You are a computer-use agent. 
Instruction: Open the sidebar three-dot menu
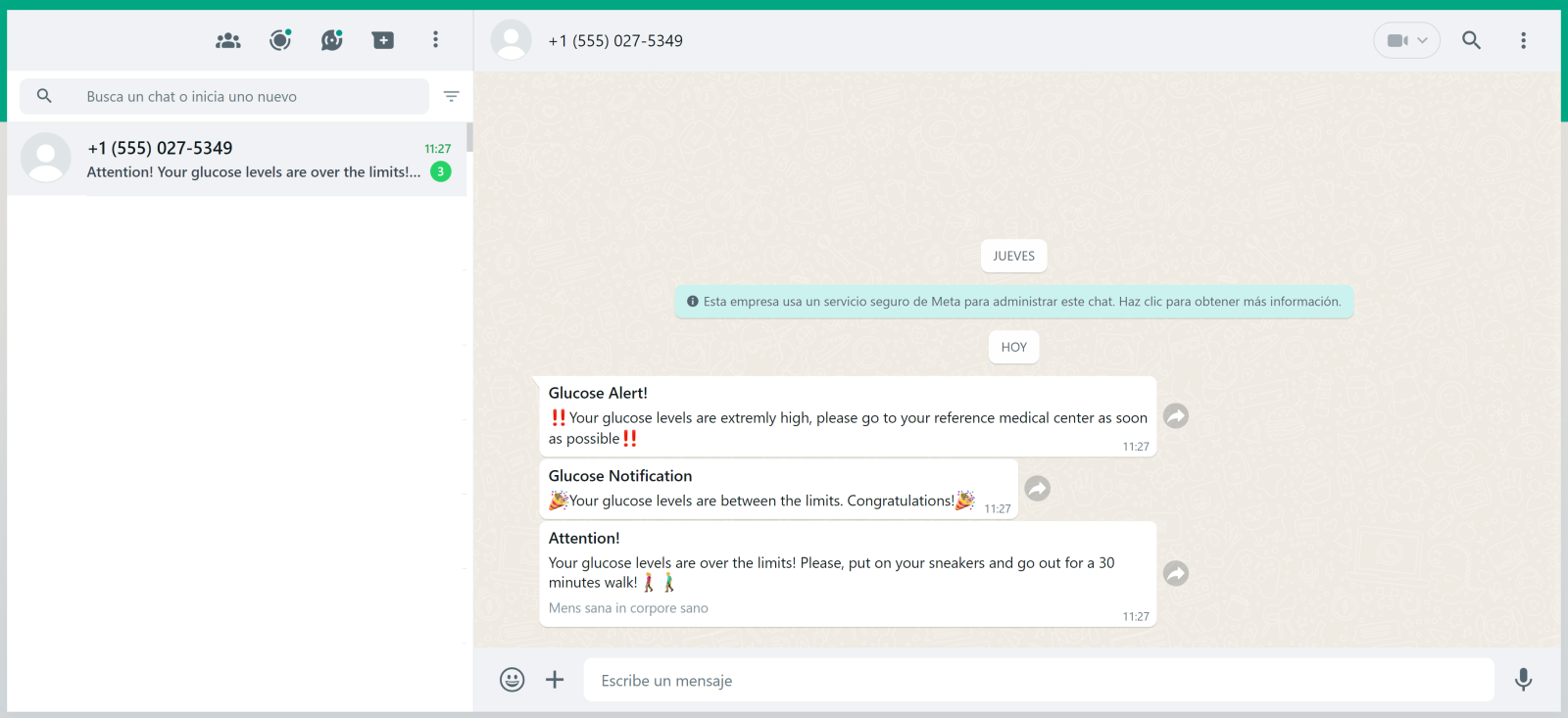(435, 40)
